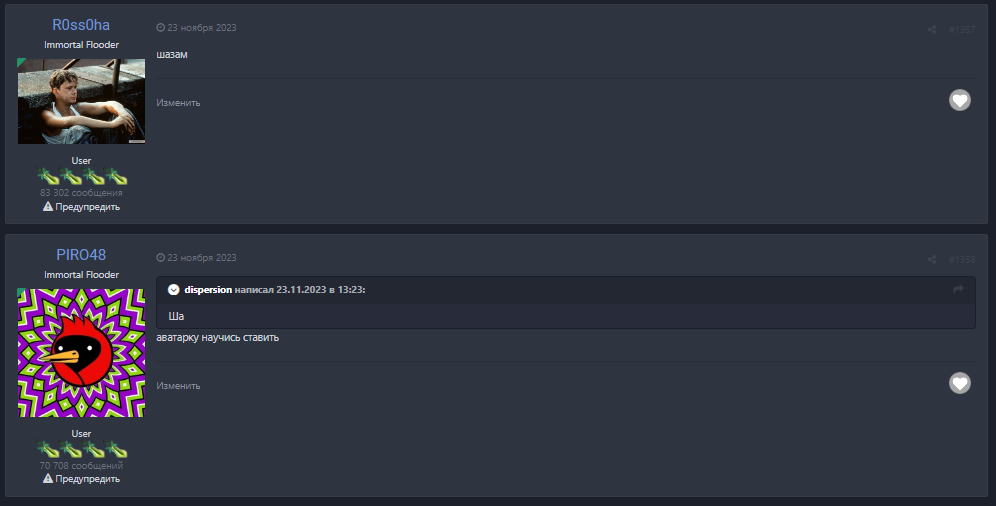
Task: Click the jump-to-post arrow in the dispersion quote
Action: pyautogui.click(x=958, y=290)
